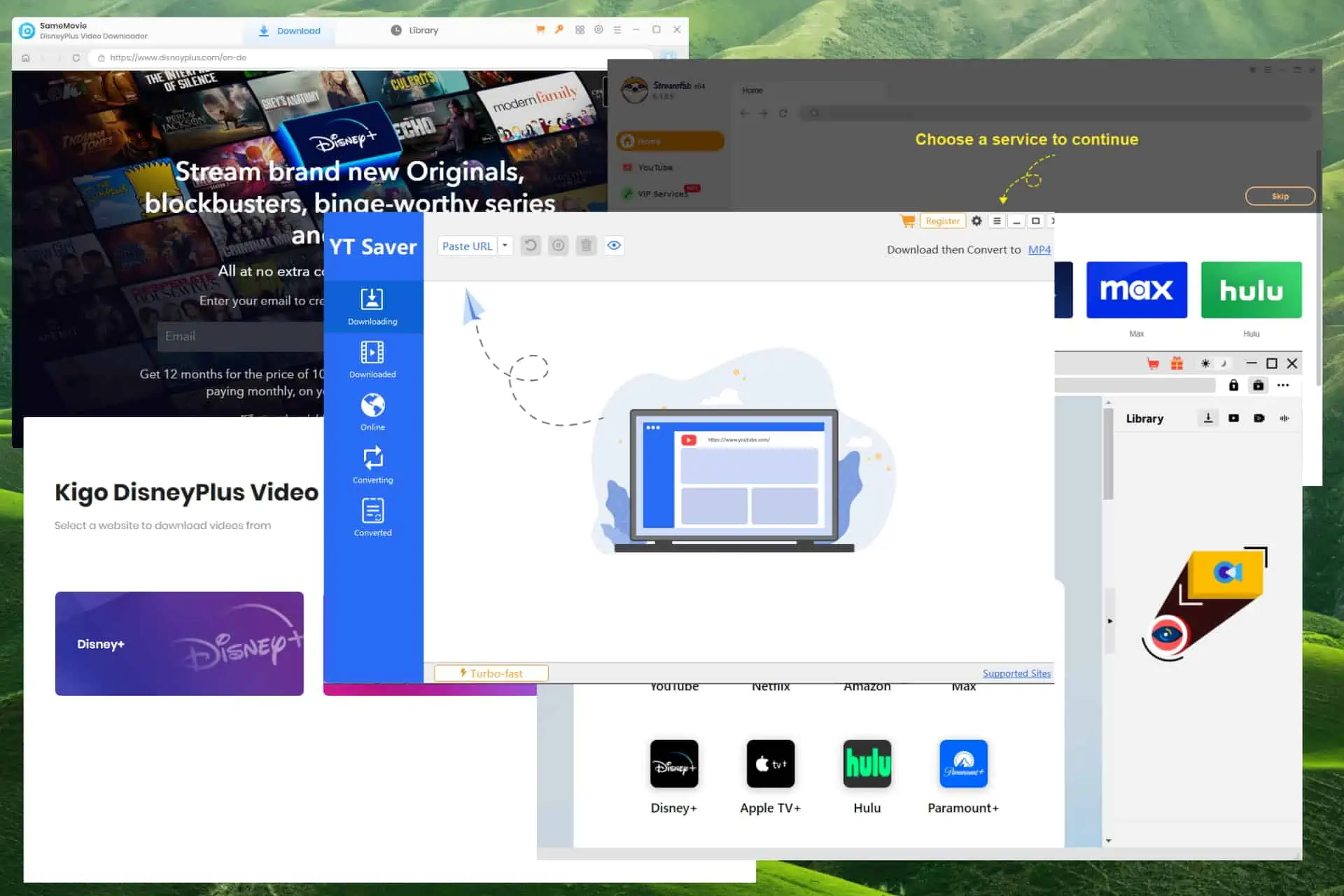This screenshot has height=896, width=1344.
Task: Click the StreamFab back arrow
Action: tap(745, 113)
